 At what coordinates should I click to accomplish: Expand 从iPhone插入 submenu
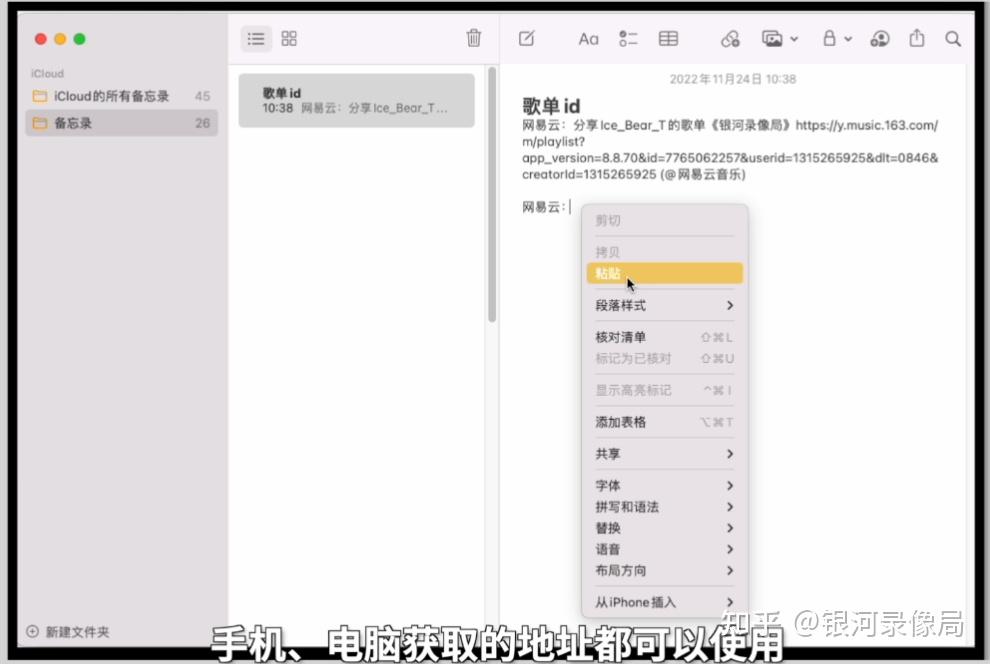click(664, 602)
